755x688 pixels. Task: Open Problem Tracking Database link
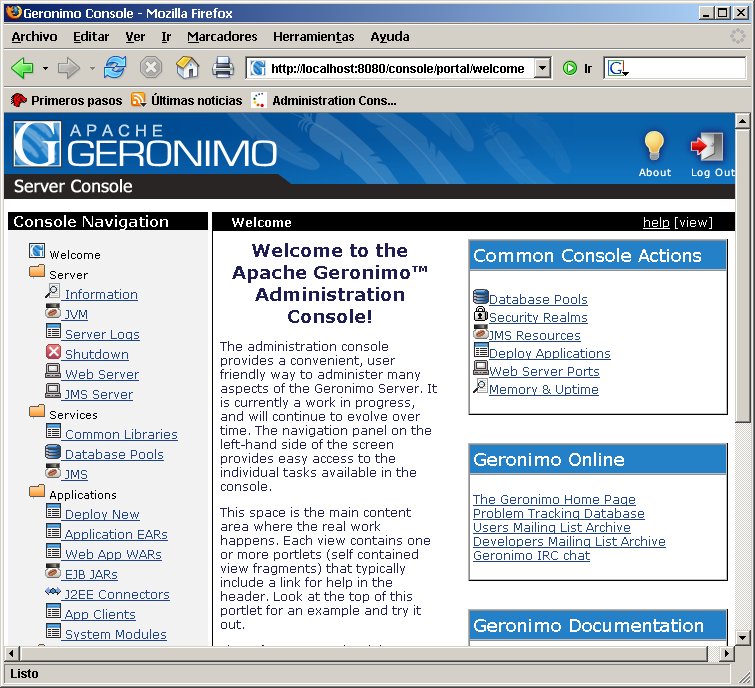point(559,513)
